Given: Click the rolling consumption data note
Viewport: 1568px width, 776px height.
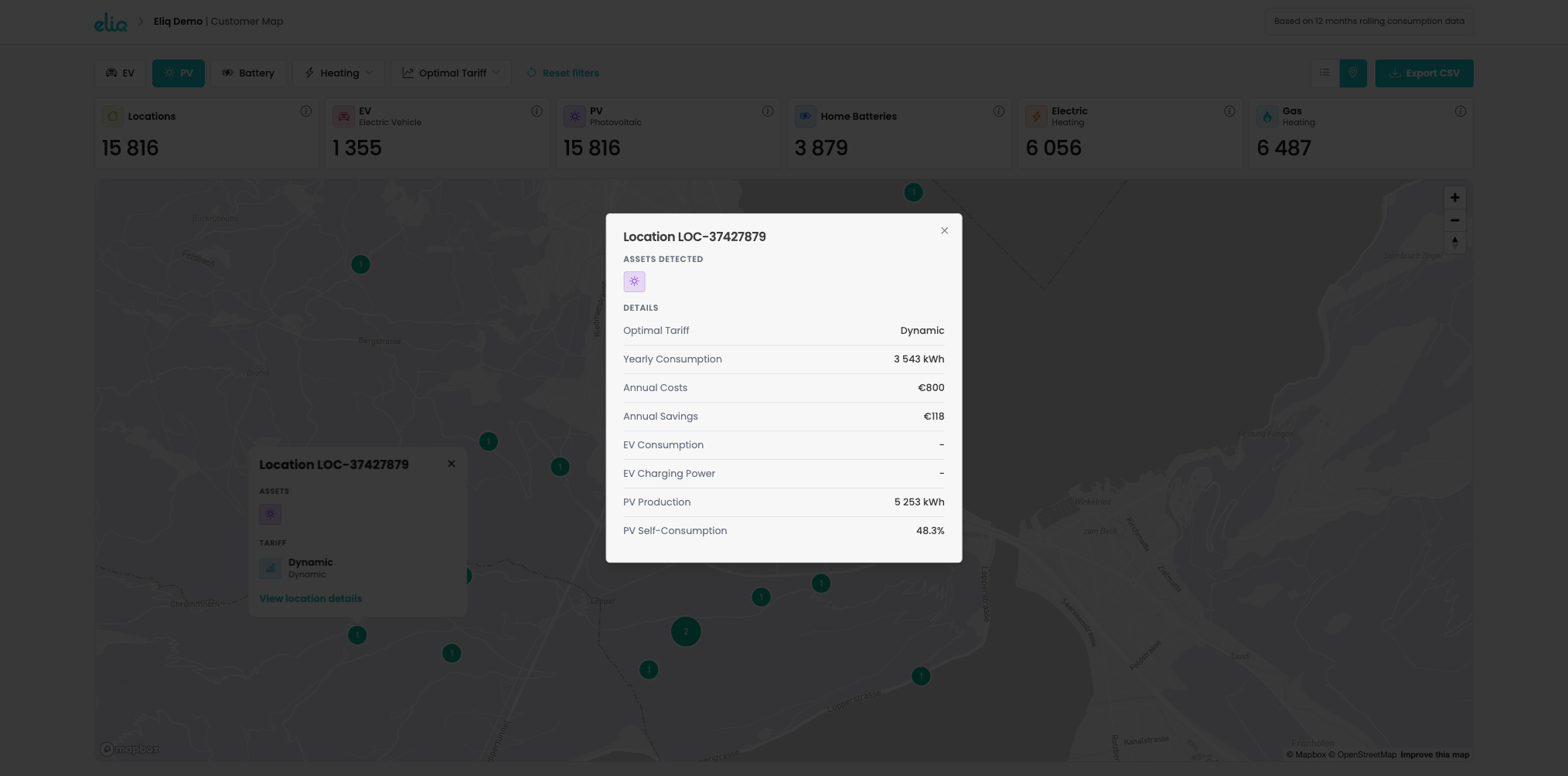Looking at the screenshot, I should point(1369,22).
